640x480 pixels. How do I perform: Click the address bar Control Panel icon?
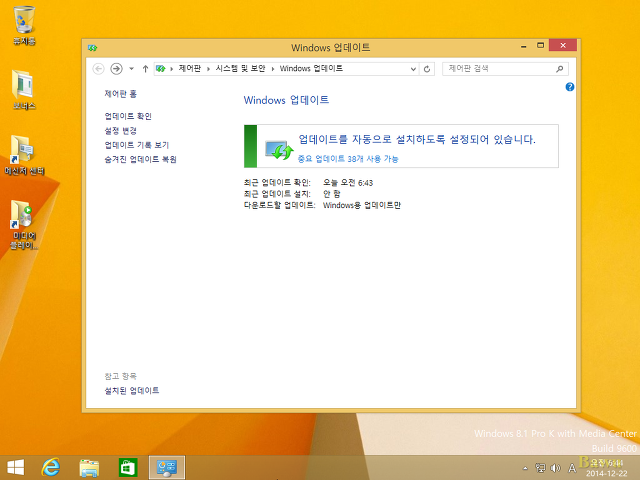tap(161, 69)
